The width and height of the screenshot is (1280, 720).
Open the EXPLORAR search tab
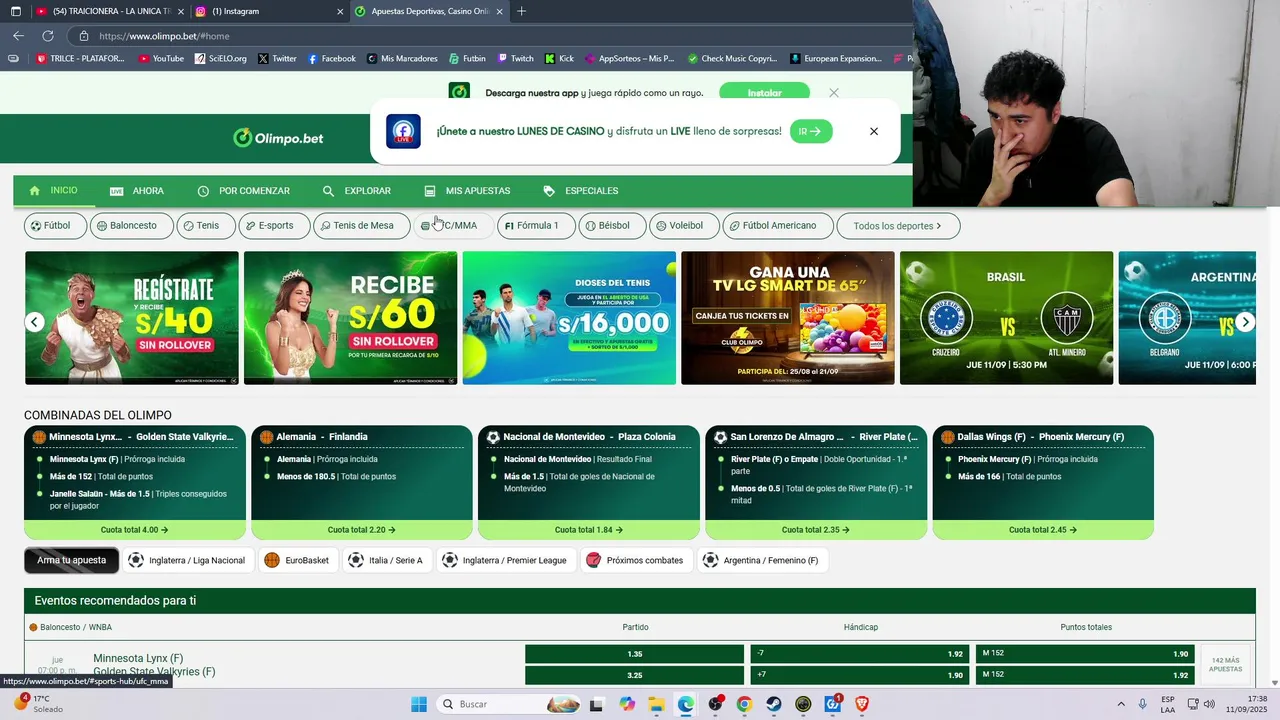point(357,191)
